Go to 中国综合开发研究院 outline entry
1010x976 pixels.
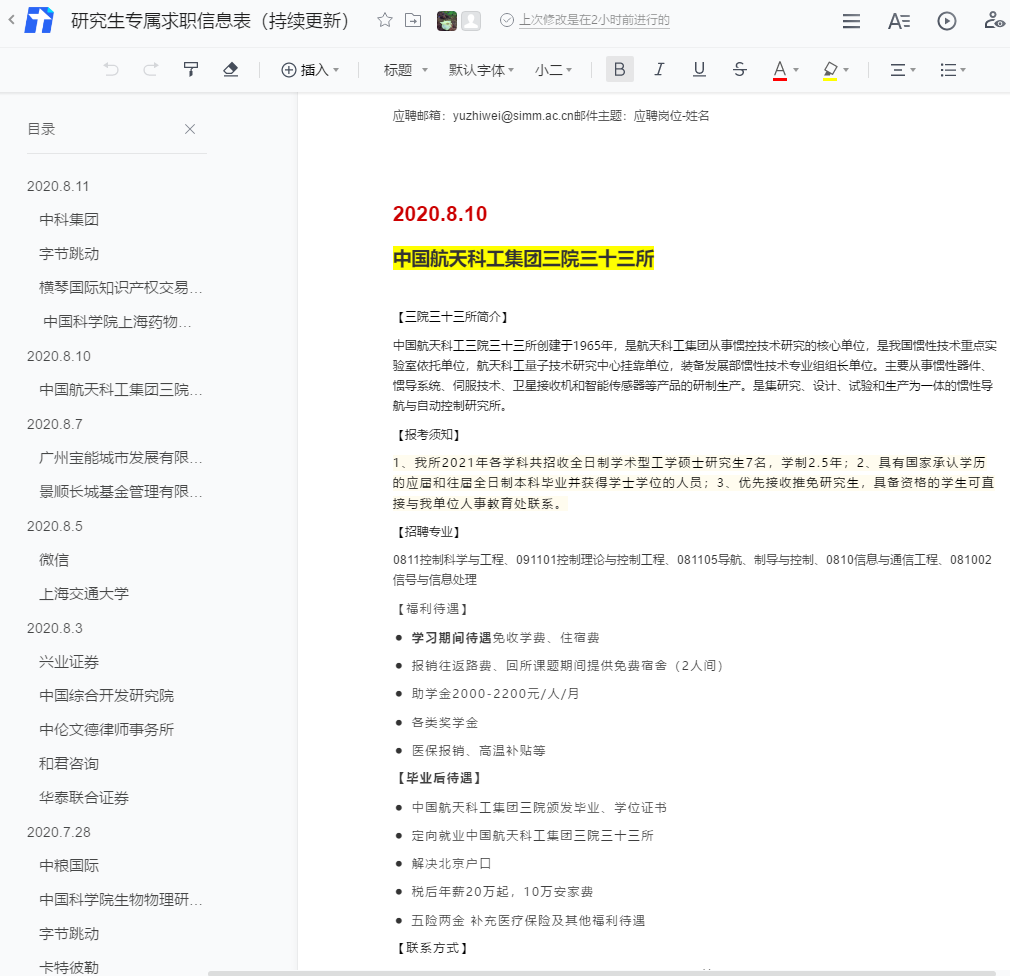pos(106,696)
